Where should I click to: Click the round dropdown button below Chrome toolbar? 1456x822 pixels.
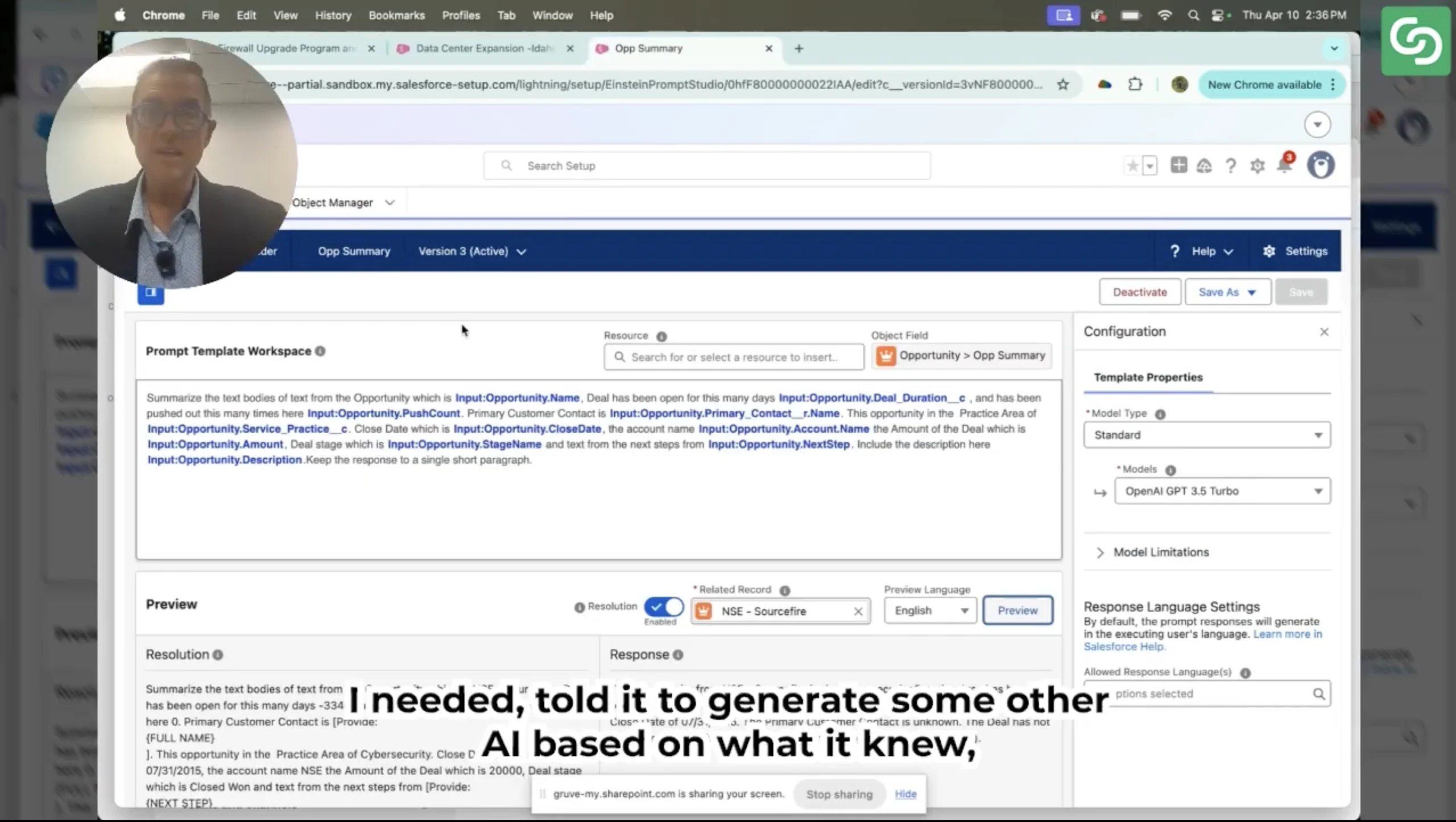pos(1317,124)
